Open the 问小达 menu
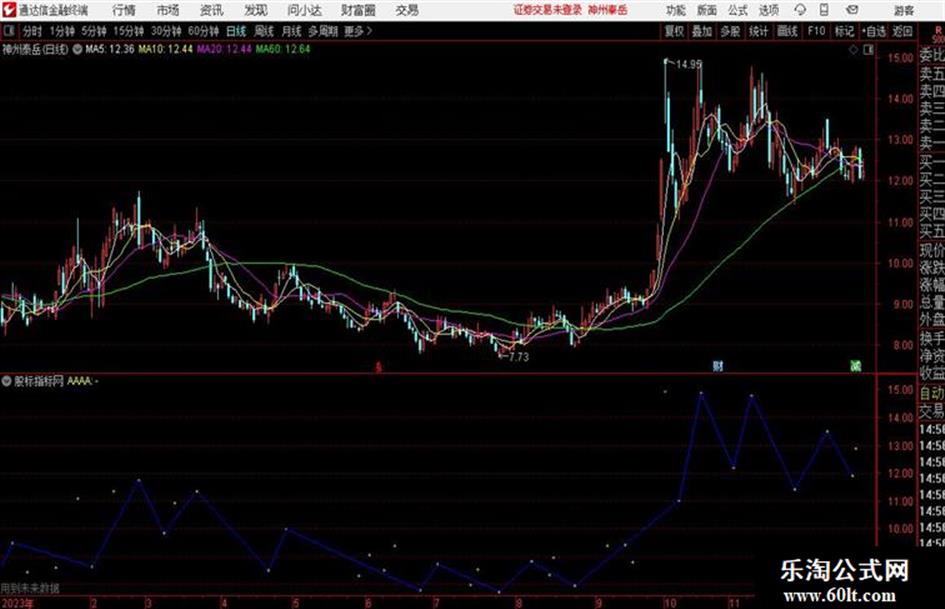 coord(304,10)
